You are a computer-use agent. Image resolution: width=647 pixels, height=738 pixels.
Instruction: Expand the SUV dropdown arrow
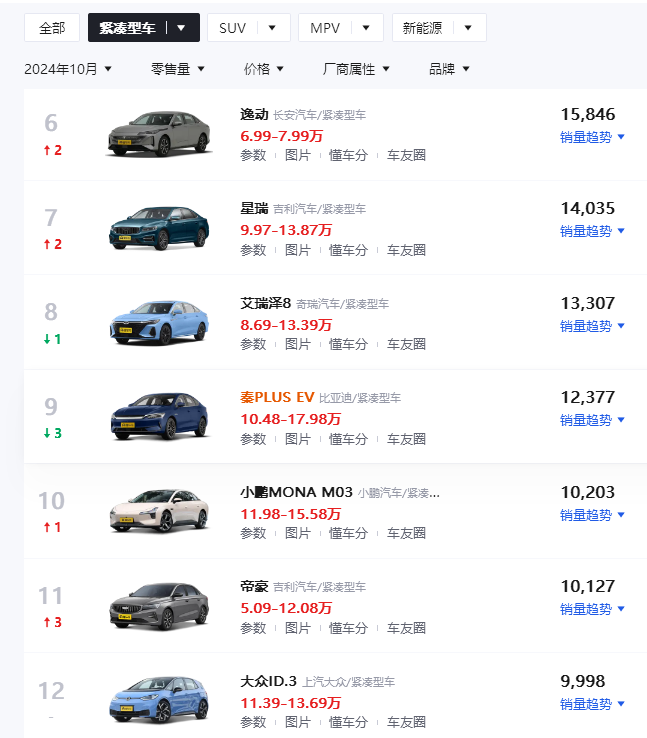click(272, 28)
